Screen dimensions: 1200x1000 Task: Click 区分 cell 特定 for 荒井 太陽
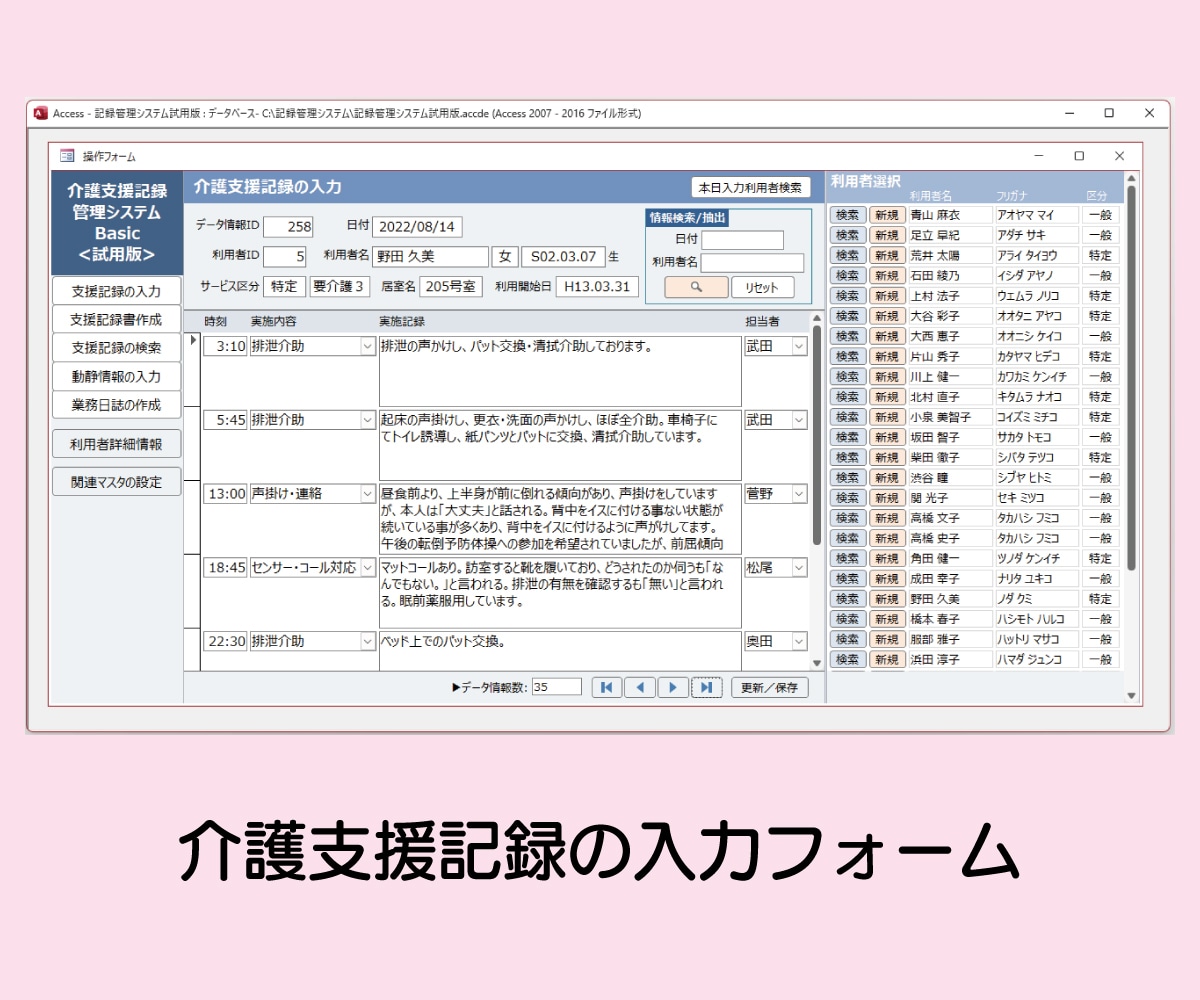point(1100,255)
